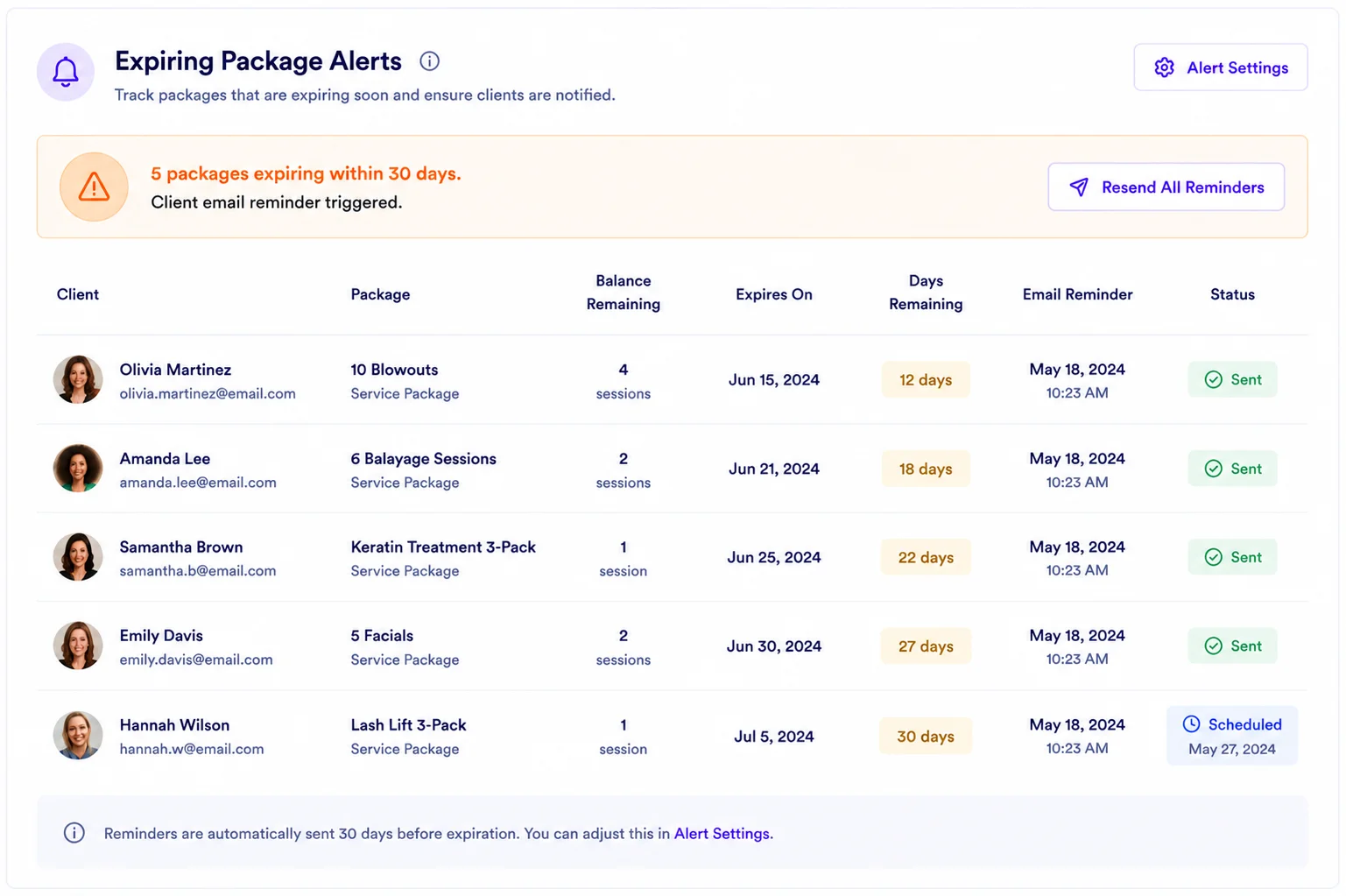Click the Balance Remaining column header
The height and width of the screenshot is (896, 1346).
coord(623,293)
